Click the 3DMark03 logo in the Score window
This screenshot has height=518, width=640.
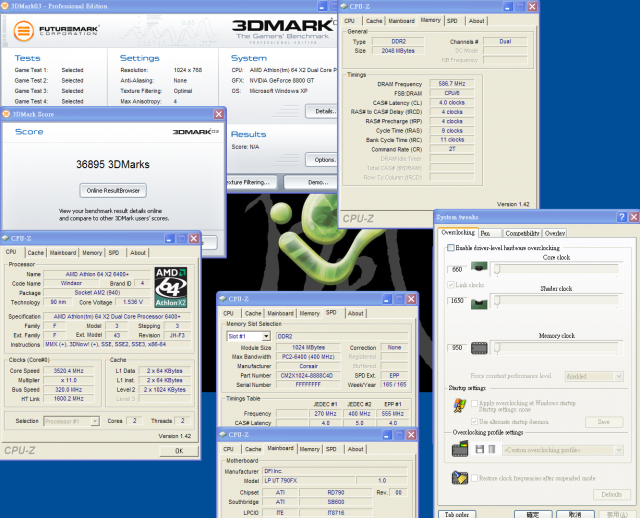[x=196, y=132]
